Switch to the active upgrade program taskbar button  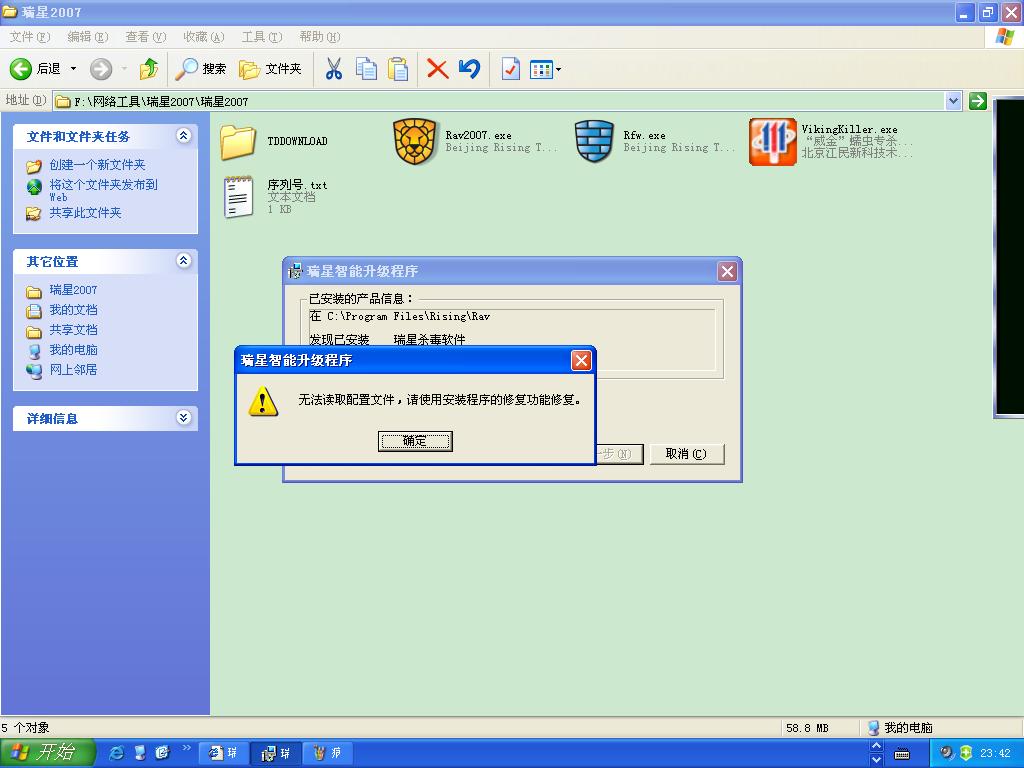click(276, 754)
